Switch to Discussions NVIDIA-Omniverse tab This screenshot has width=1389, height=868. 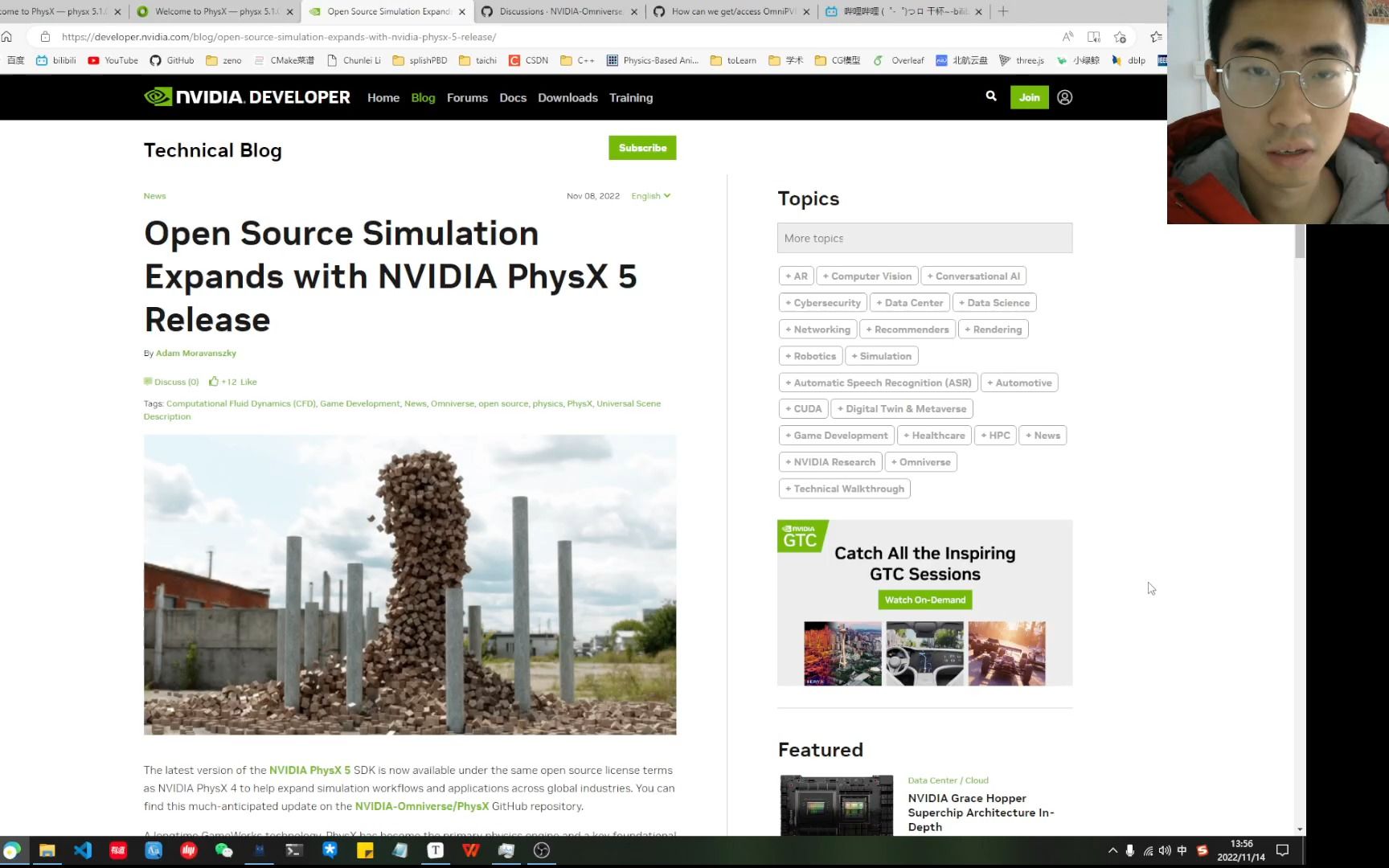coord(559,11)
